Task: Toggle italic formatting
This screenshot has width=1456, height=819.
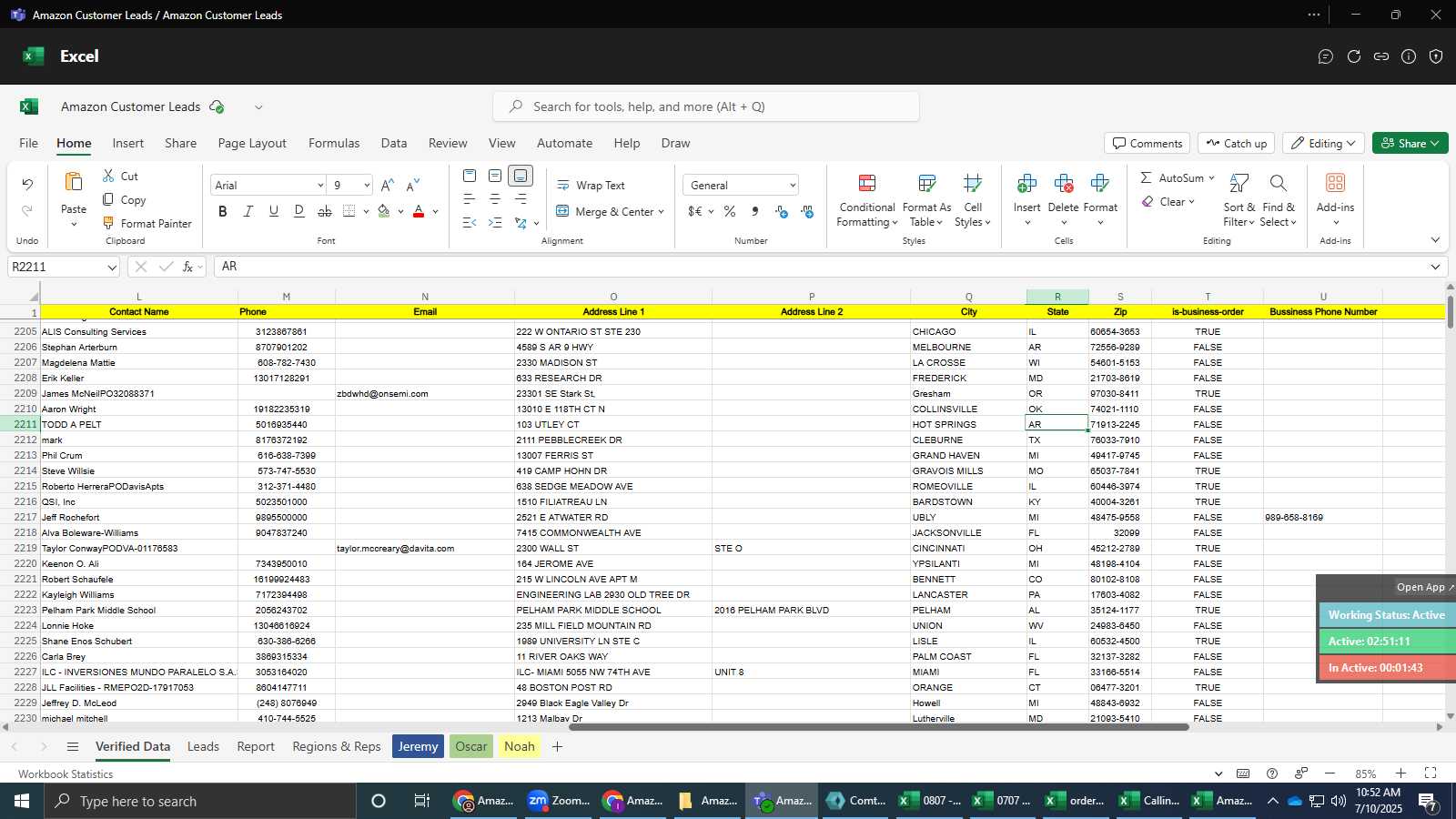Action: 248,211
